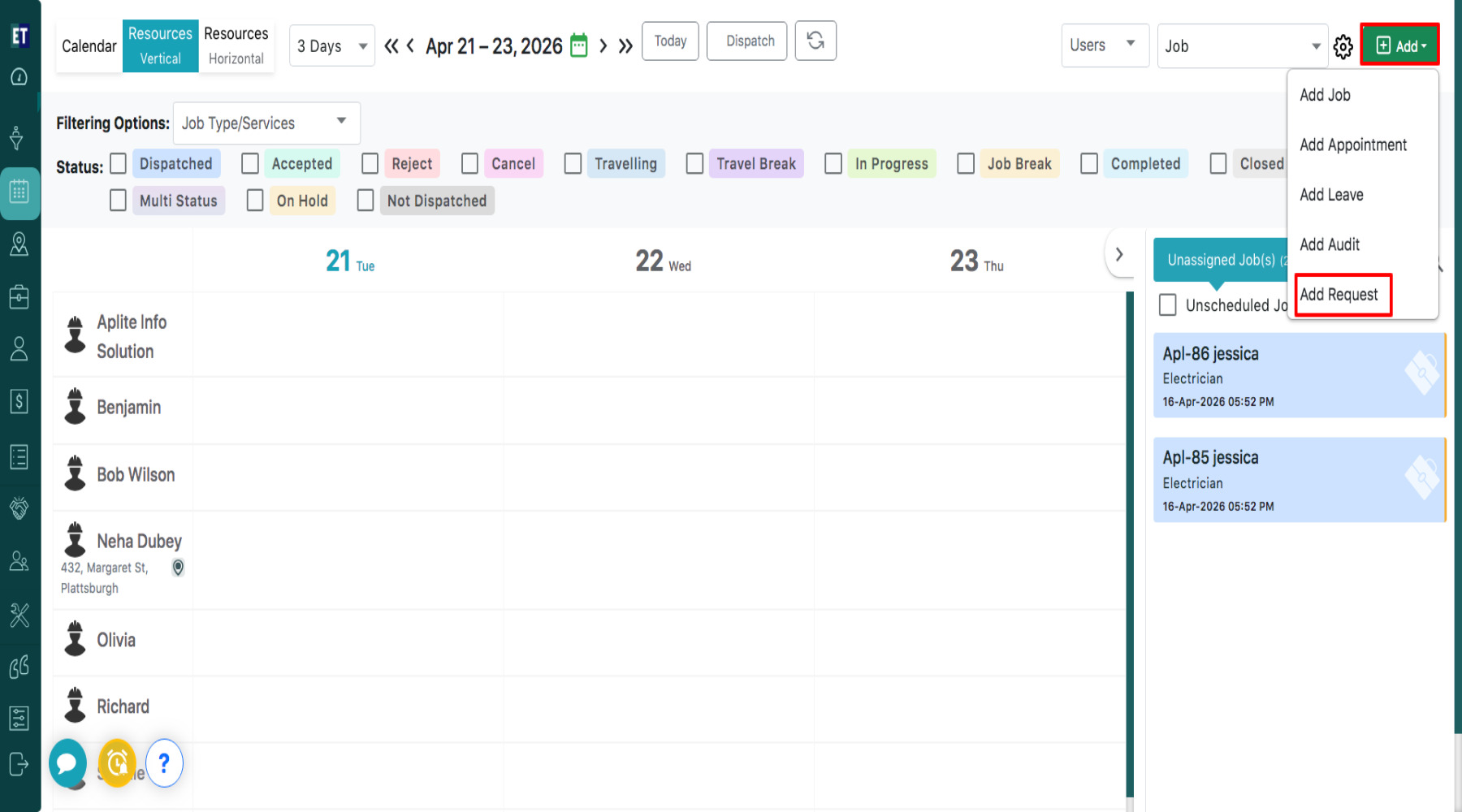Viewport: 1462px width, 812px height.
Task: Click the logout icon in sidebar
Action: pyautogui.click(x=19, y=764)
